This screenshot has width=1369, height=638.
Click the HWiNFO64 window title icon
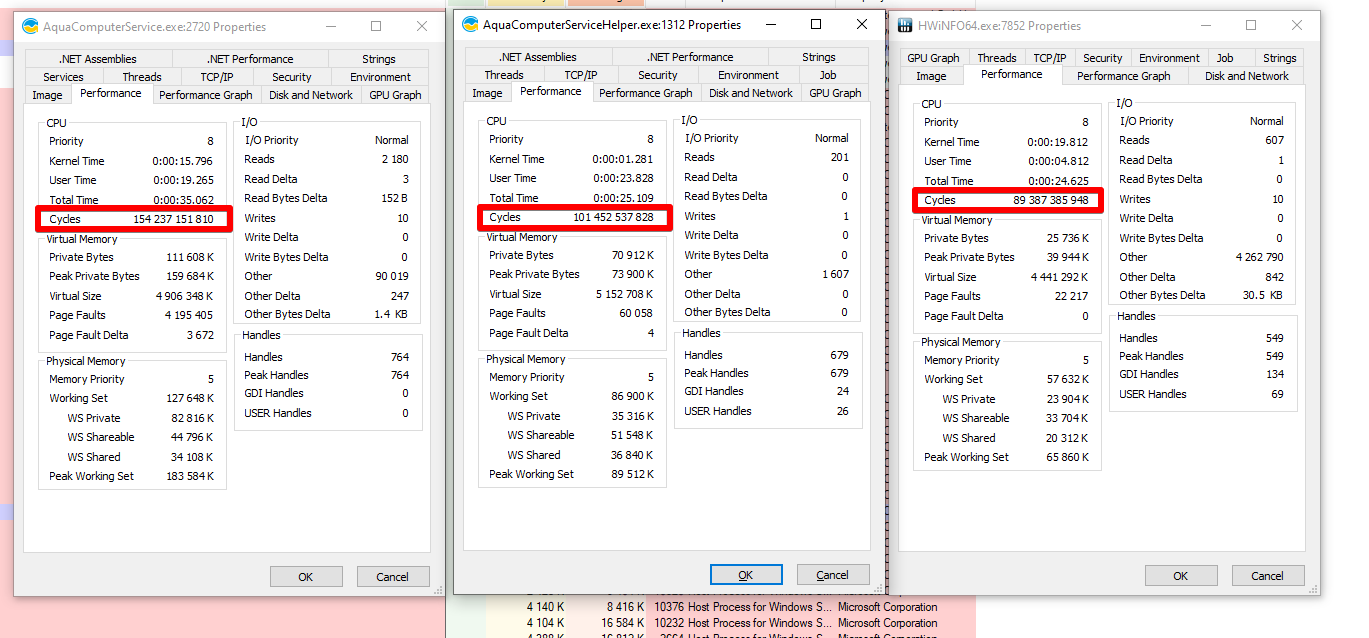[x=906, y=25]
